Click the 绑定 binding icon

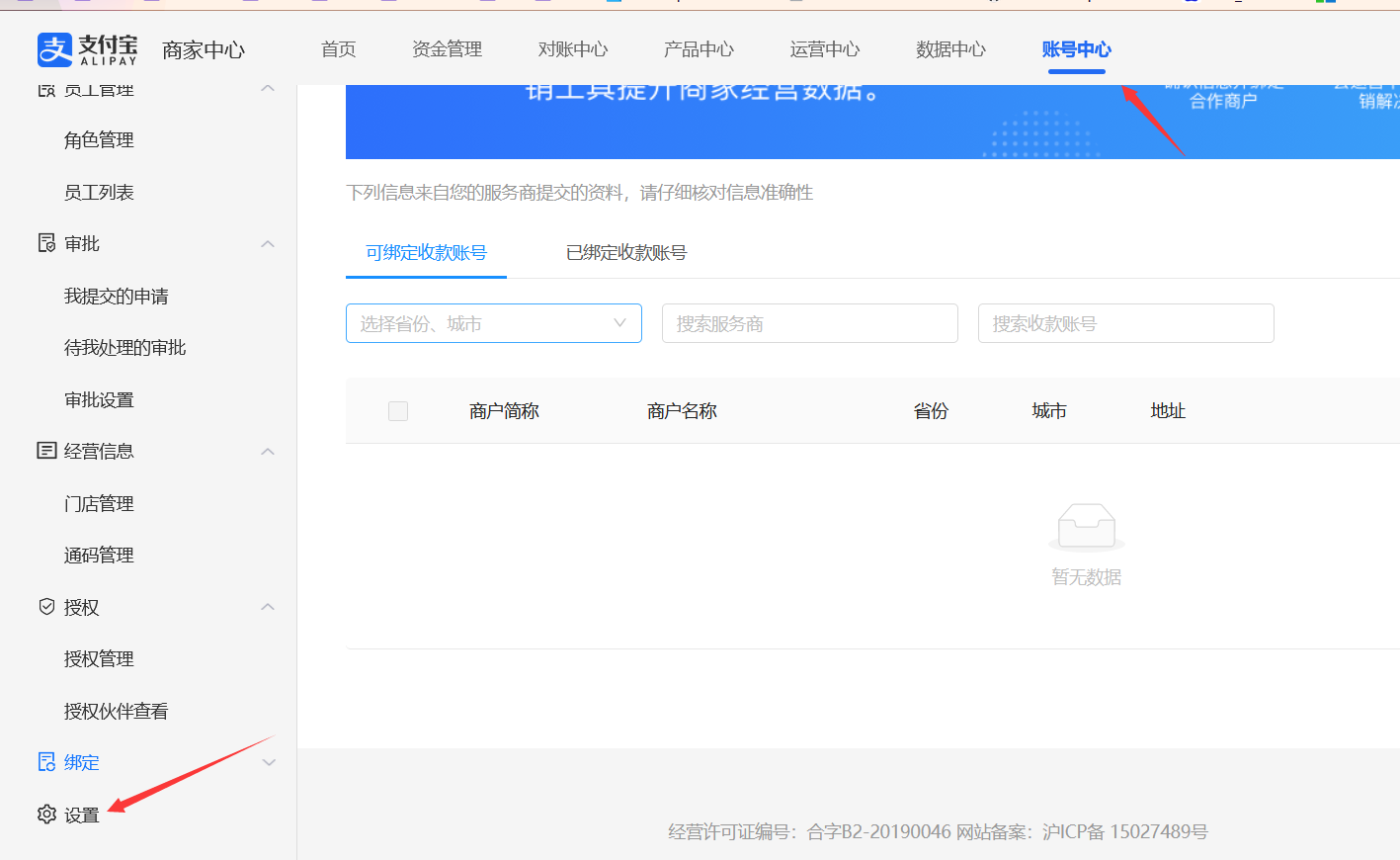pyautogui.click(x=46, y=762)
